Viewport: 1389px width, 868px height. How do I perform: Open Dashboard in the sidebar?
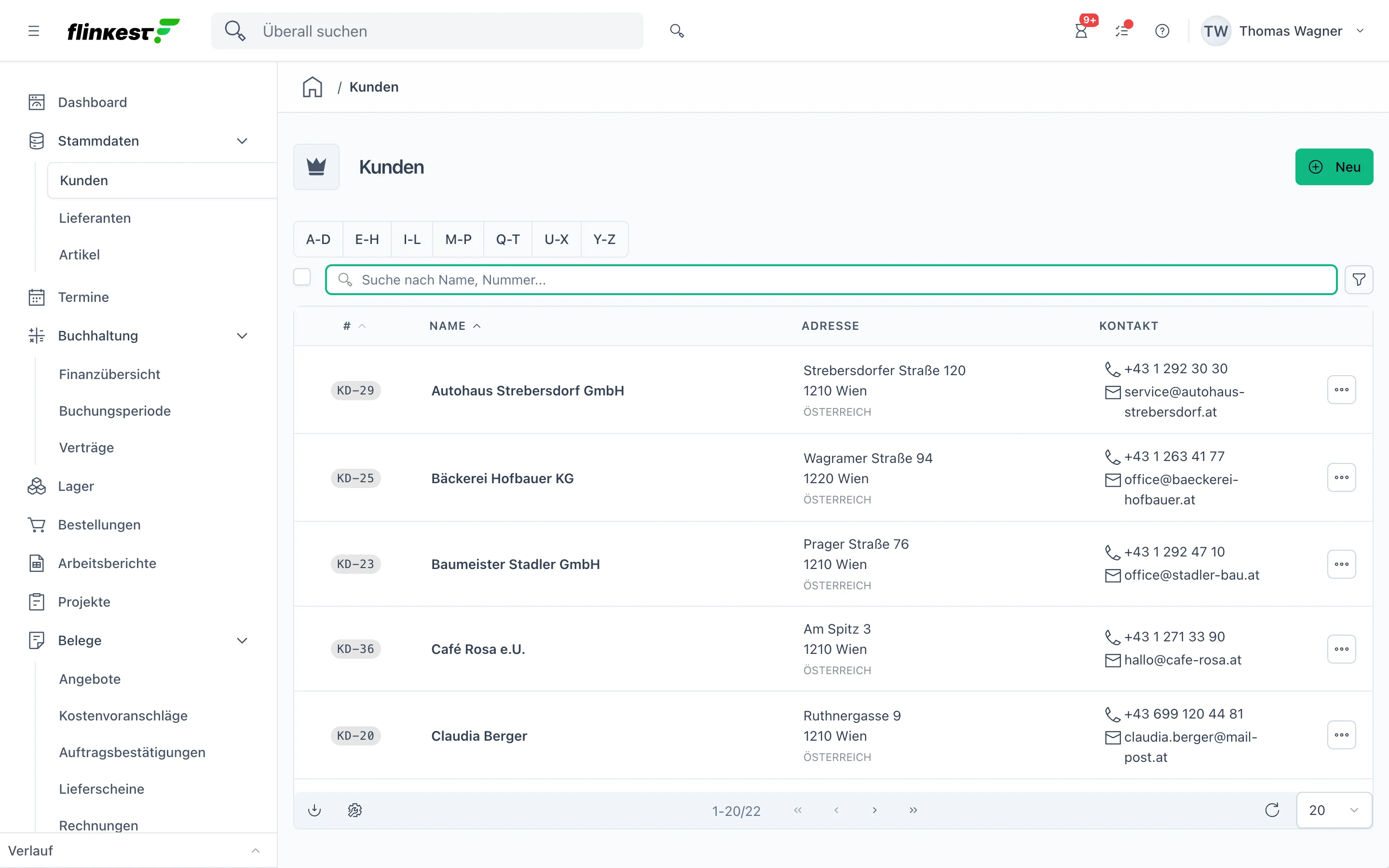click(x=93, y=102)
